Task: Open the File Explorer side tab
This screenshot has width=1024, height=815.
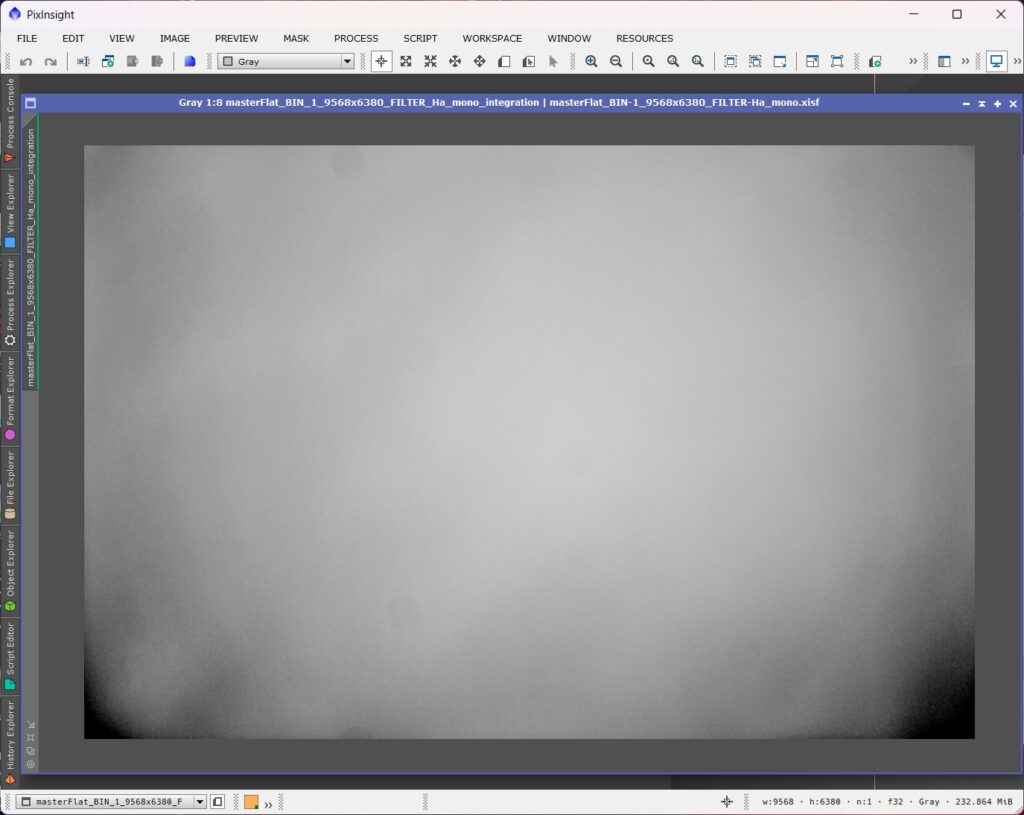Action: pos(10,485)
